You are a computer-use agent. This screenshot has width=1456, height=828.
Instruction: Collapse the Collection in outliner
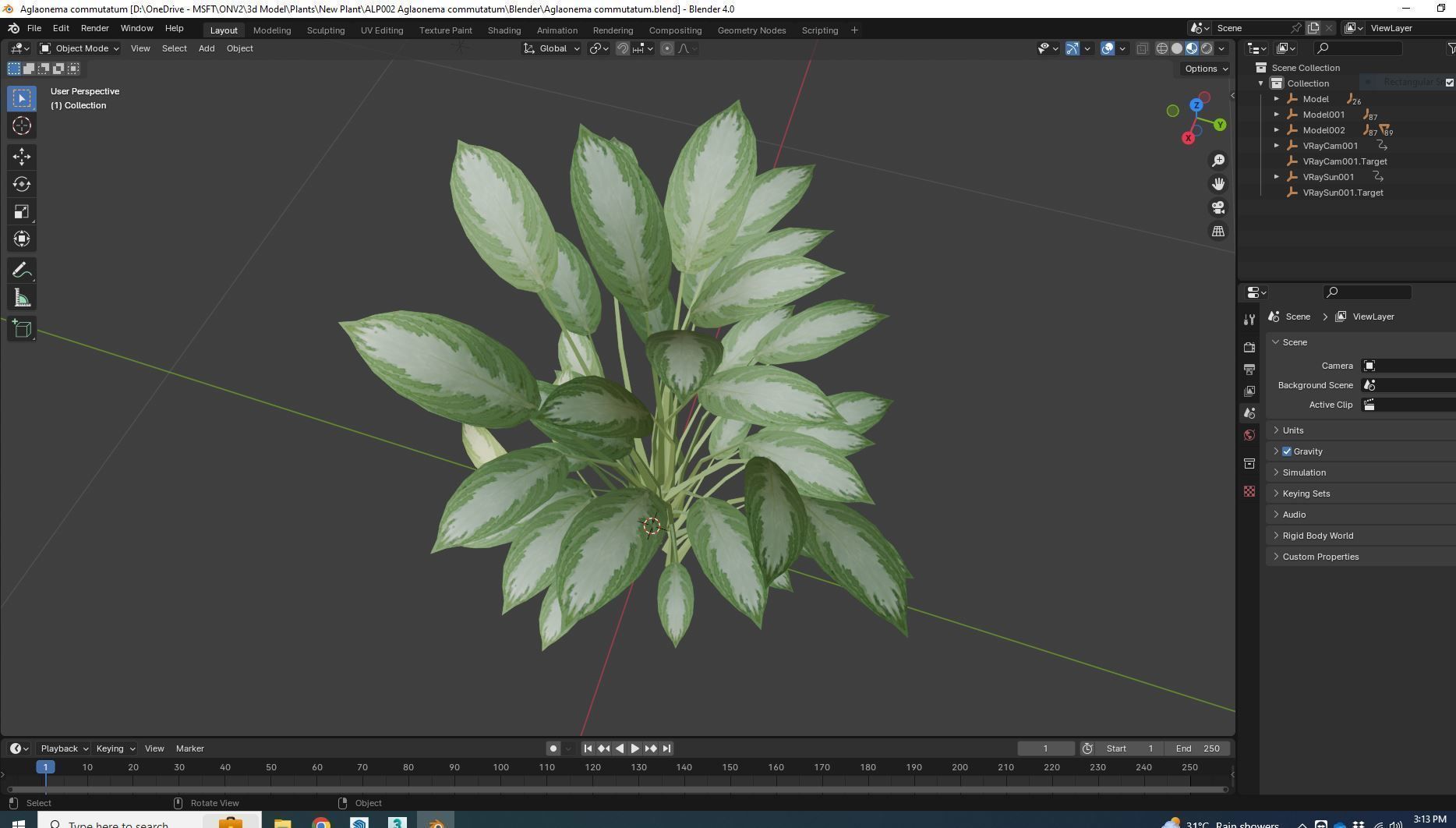(1261, 83)
